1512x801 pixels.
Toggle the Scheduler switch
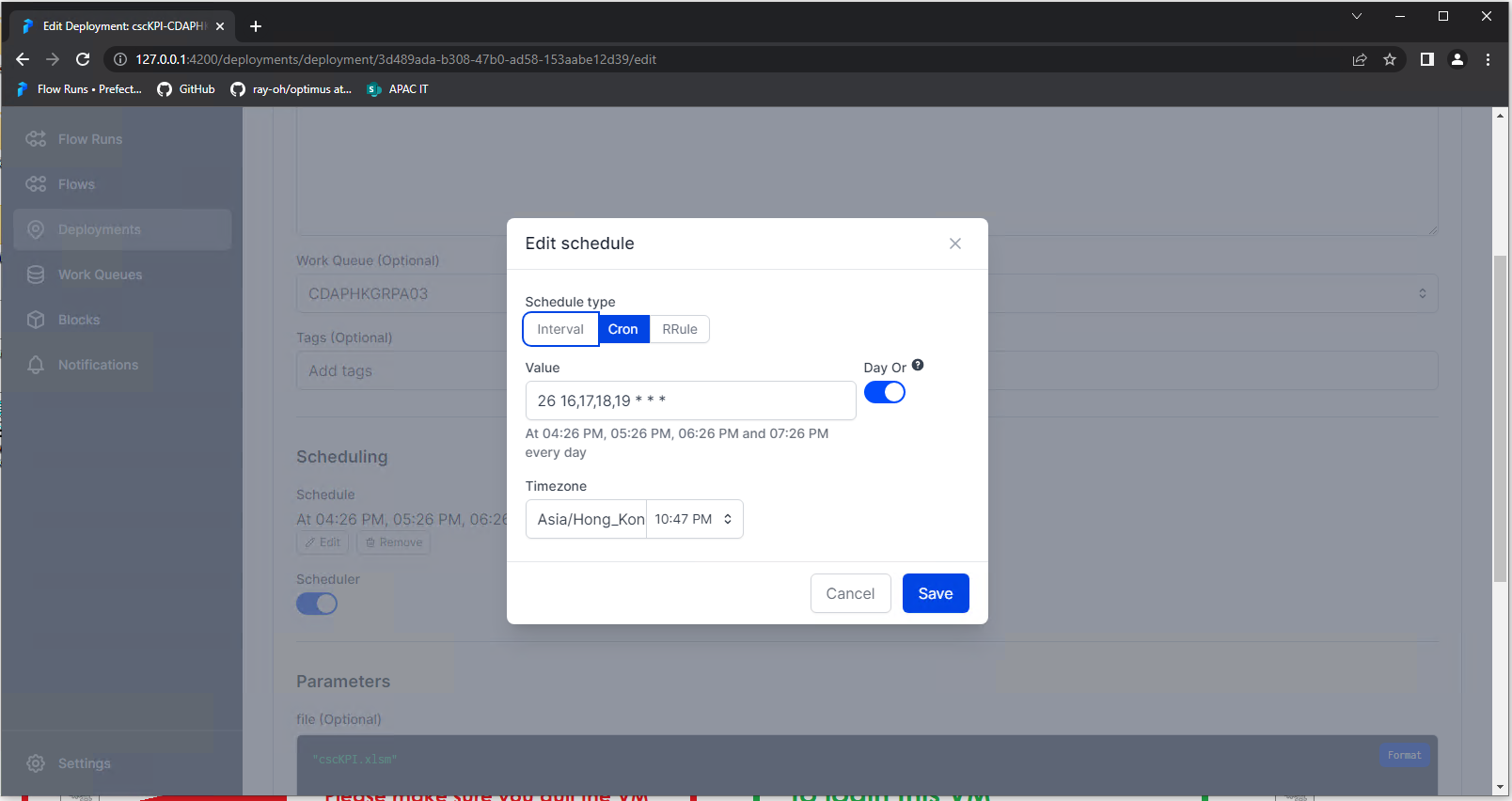click(x=317, y=604)
